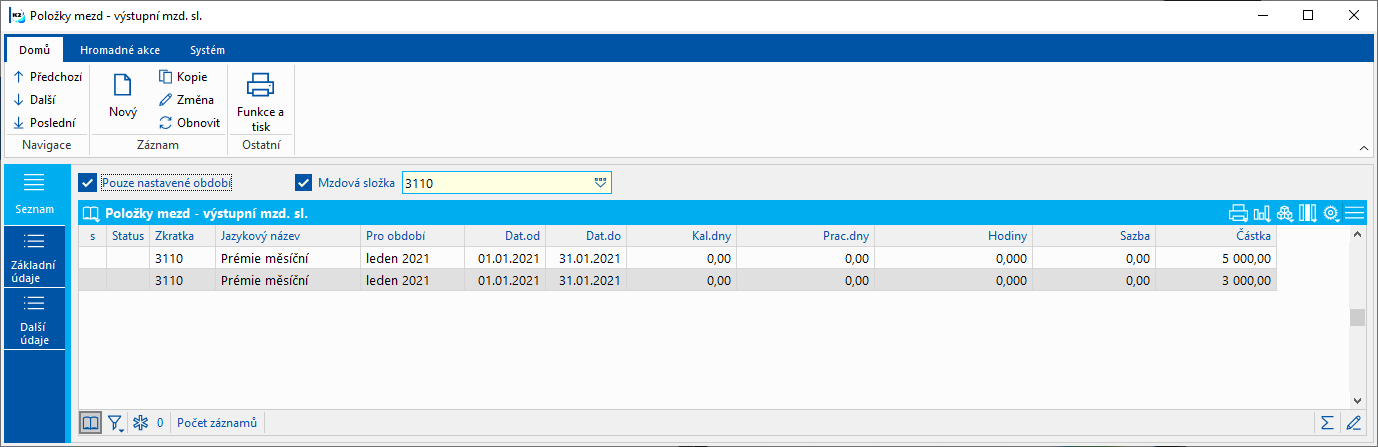Expand the Mzdová složka dropdown arrow

tap(600, 183)
